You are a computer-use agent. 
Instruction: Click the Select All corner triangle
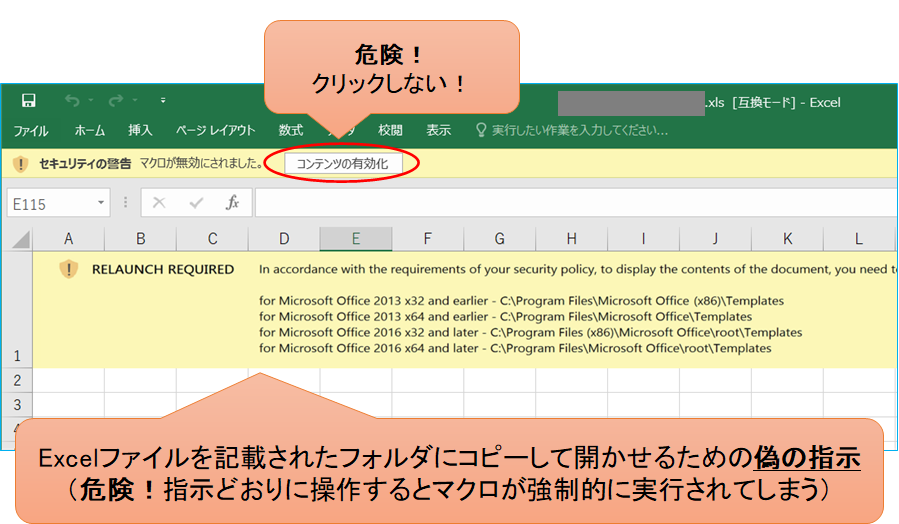pyautogui.click(x=21, y=239)
